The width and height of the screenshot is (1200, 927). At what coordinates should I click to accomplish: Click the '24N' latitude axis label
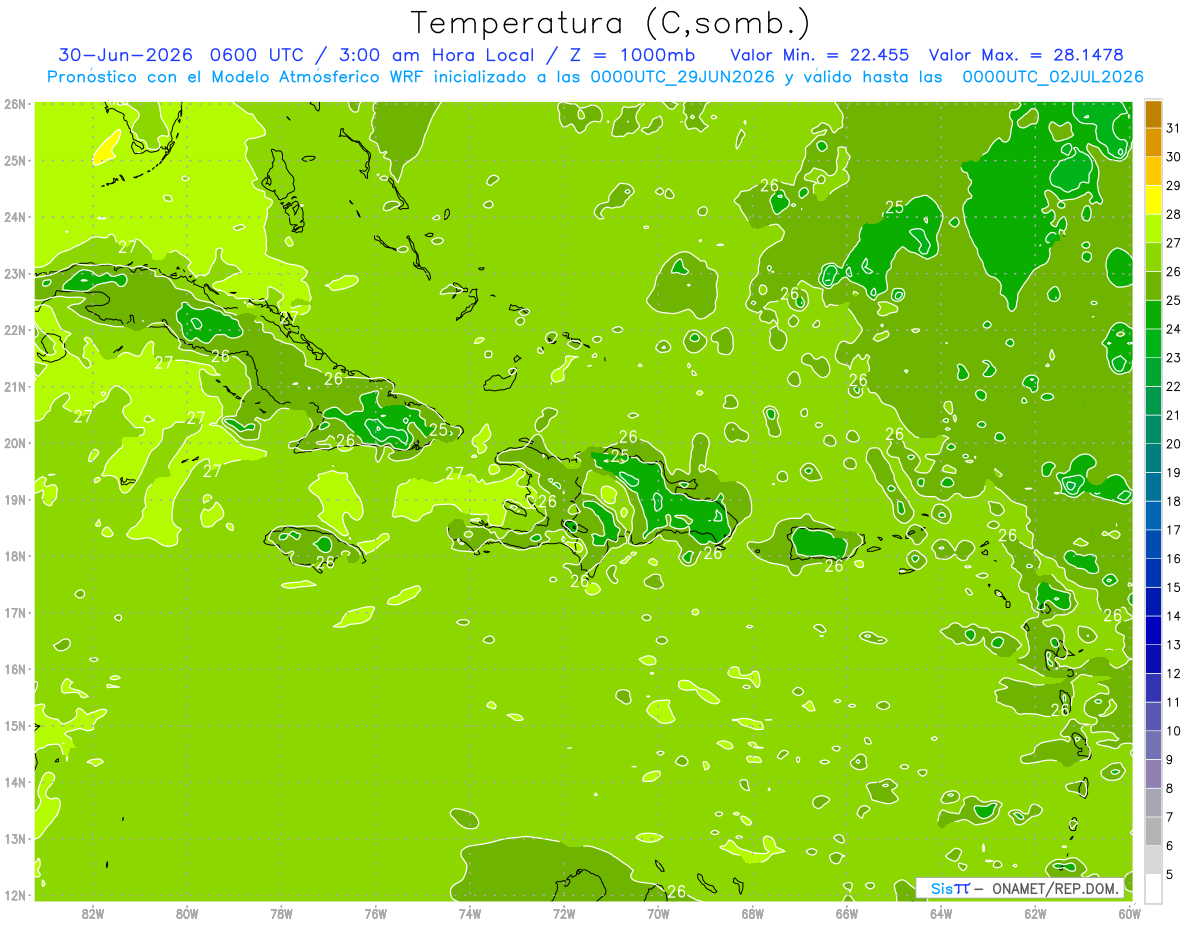[15, 217]
